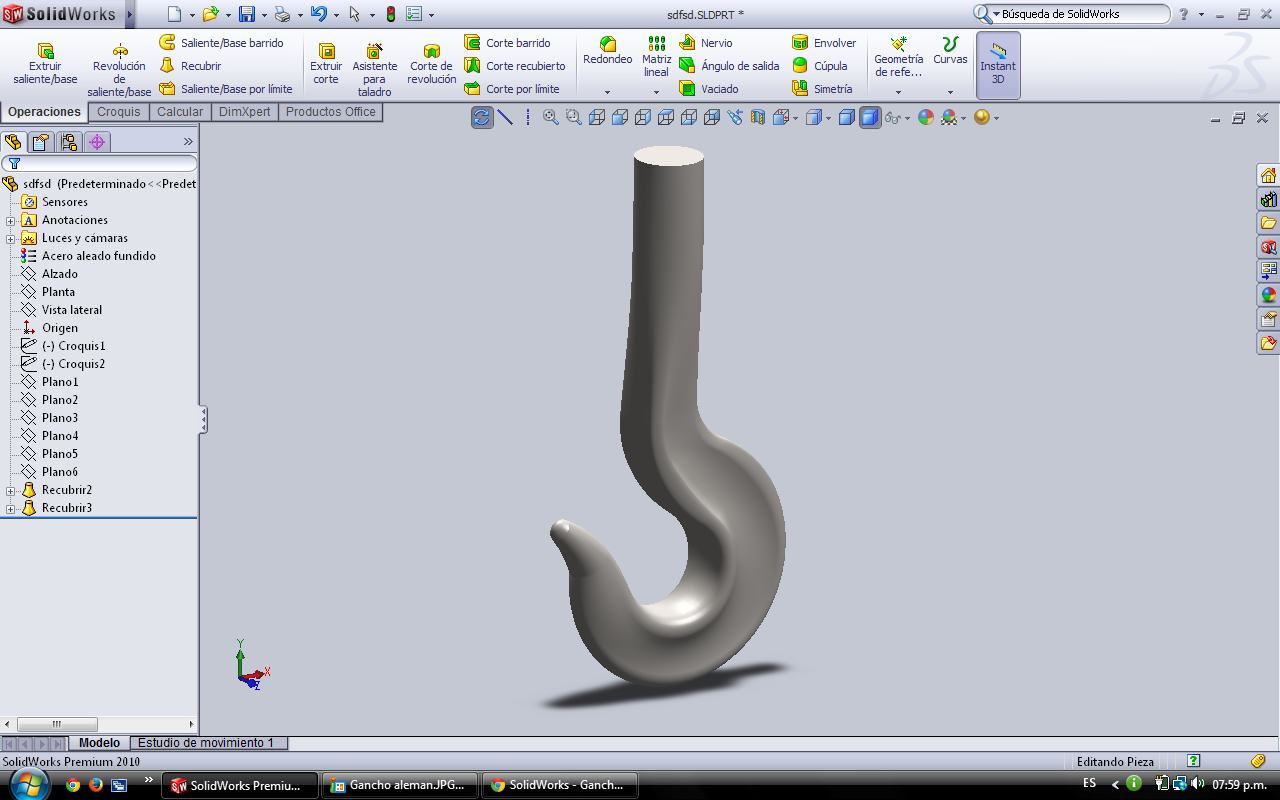Open the PropertyManager panel tab icon

pos(40,141)
